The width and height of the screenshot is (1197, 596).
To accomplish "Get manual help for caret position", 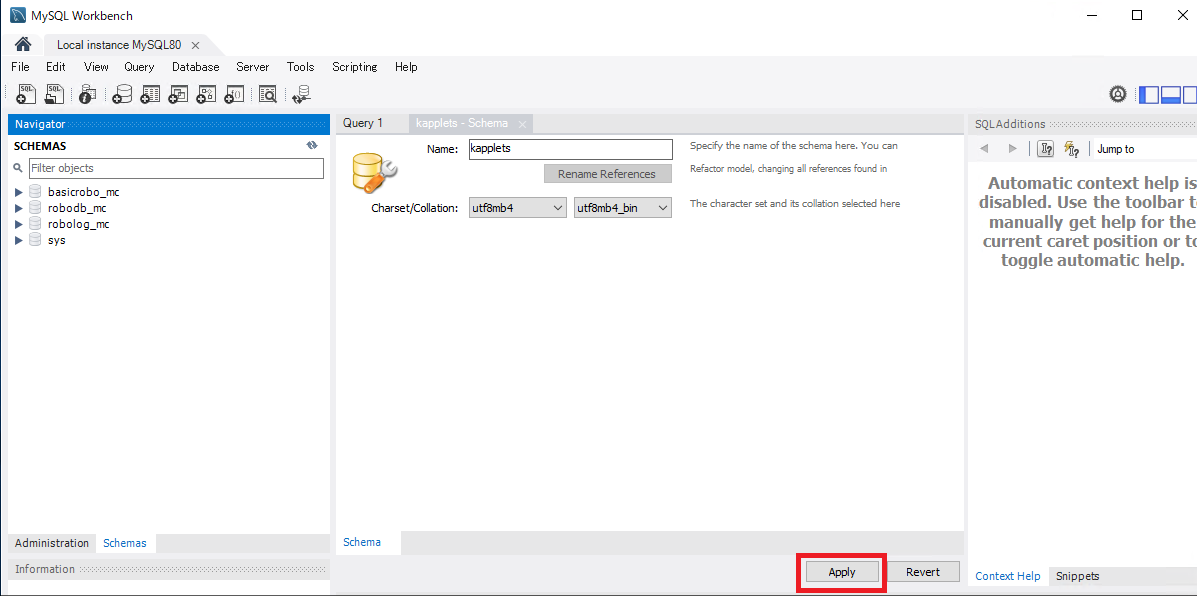I will (1045, 149).
